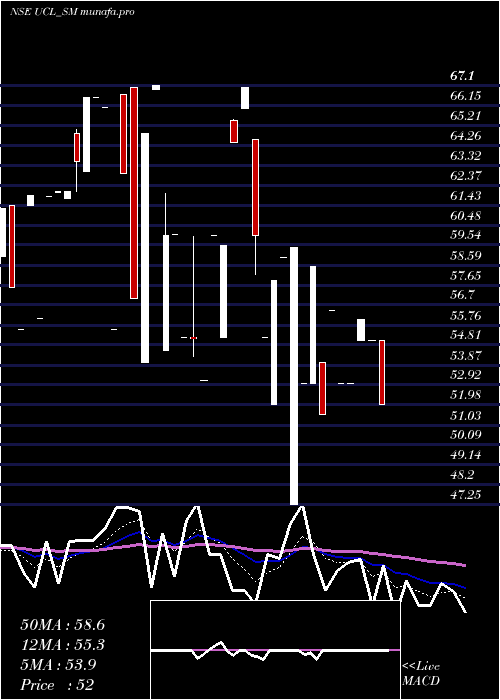
Task: Click the 55.76 price axis label
Action: point(466,316)
